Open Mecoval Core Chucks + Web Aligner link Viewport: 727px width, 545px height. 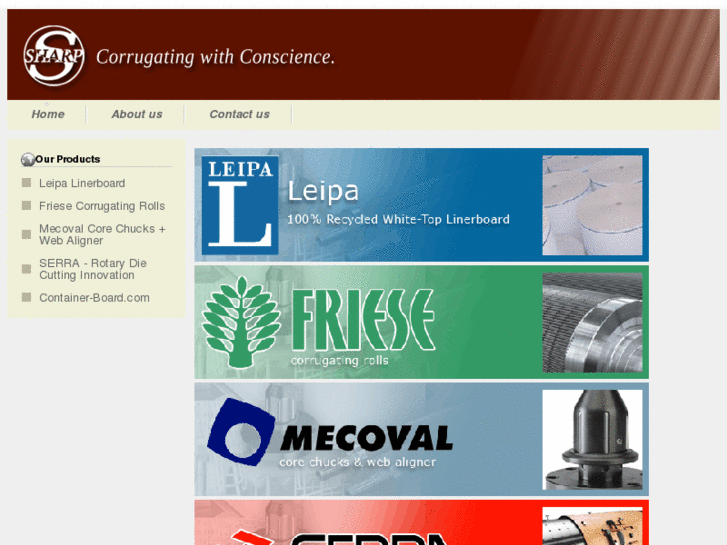tap(102, 235)
